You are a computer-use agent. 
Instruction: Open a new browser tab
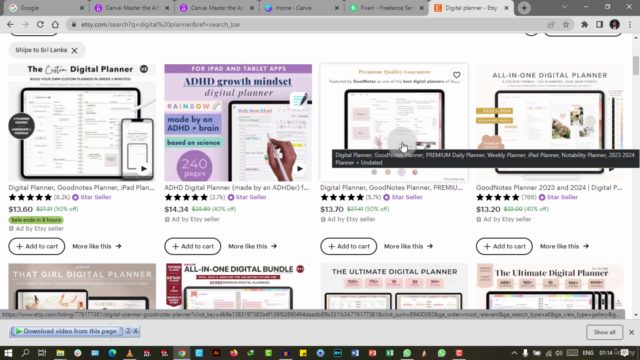[524, 8]
